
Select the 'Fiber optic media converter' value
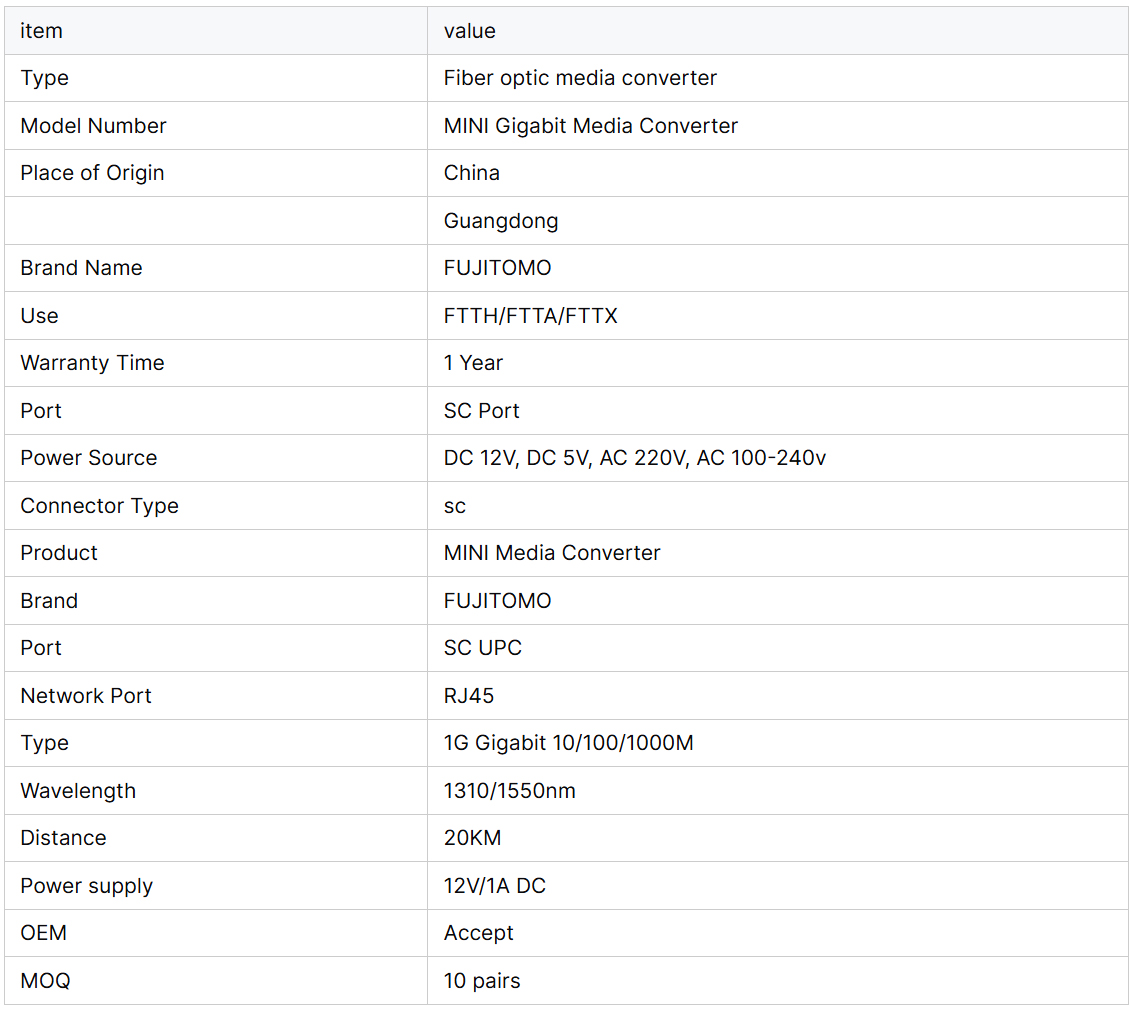(x=580, y=78)
